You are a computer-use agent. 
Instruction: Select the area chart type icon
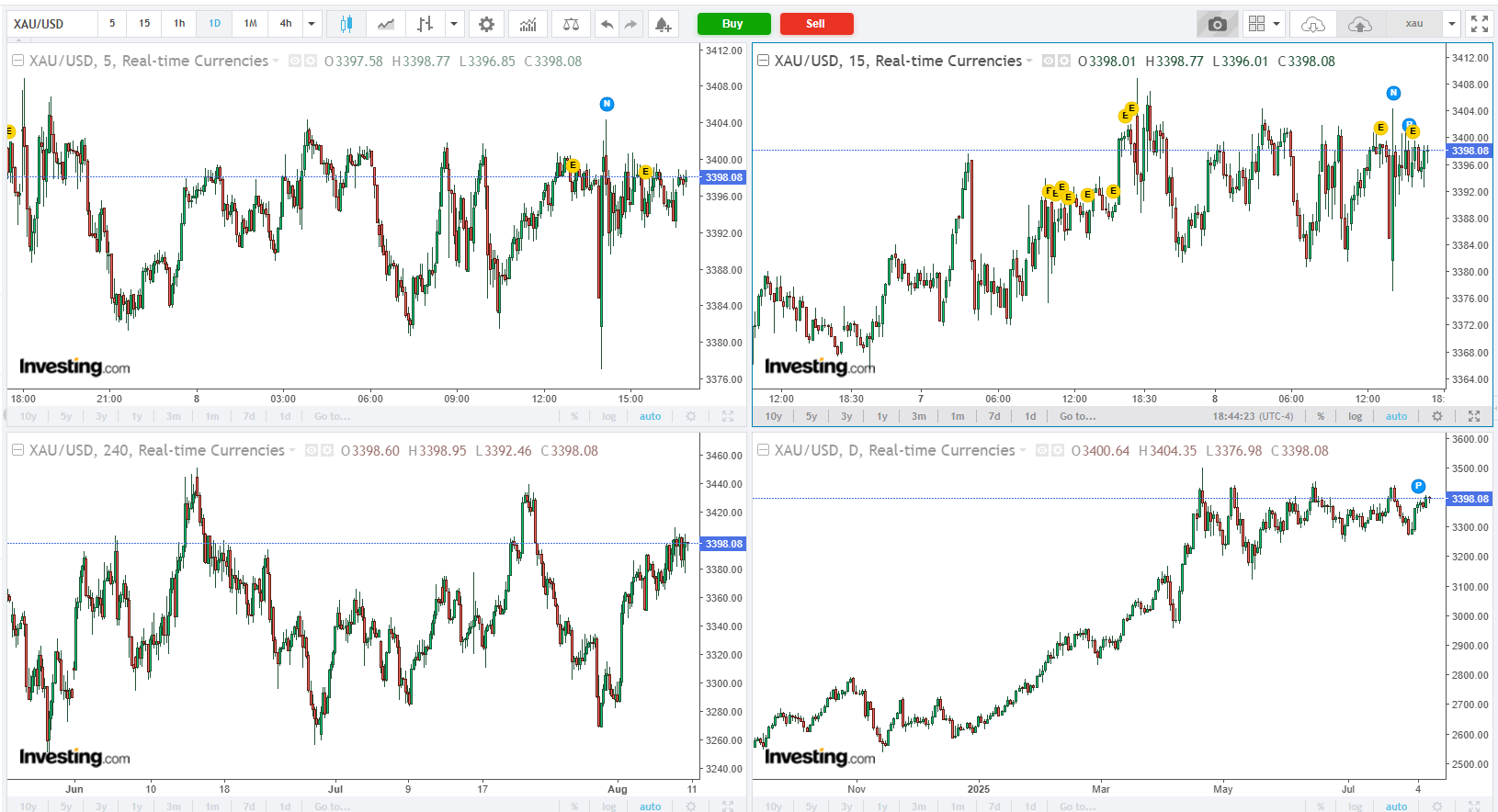386,24
